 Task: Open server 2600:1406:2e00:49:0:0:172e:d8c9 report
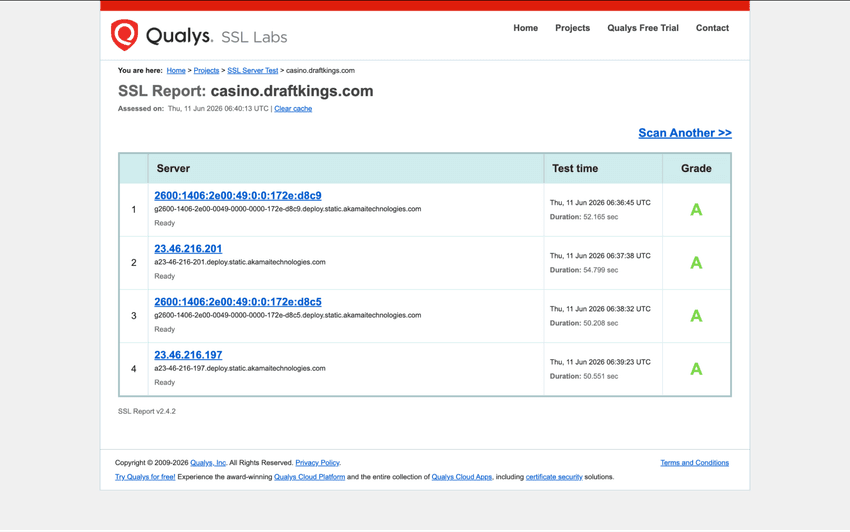[237, 195]
